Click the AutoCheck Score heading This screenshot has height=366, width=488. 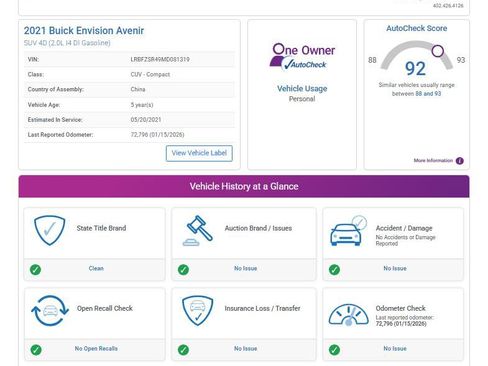417,28
